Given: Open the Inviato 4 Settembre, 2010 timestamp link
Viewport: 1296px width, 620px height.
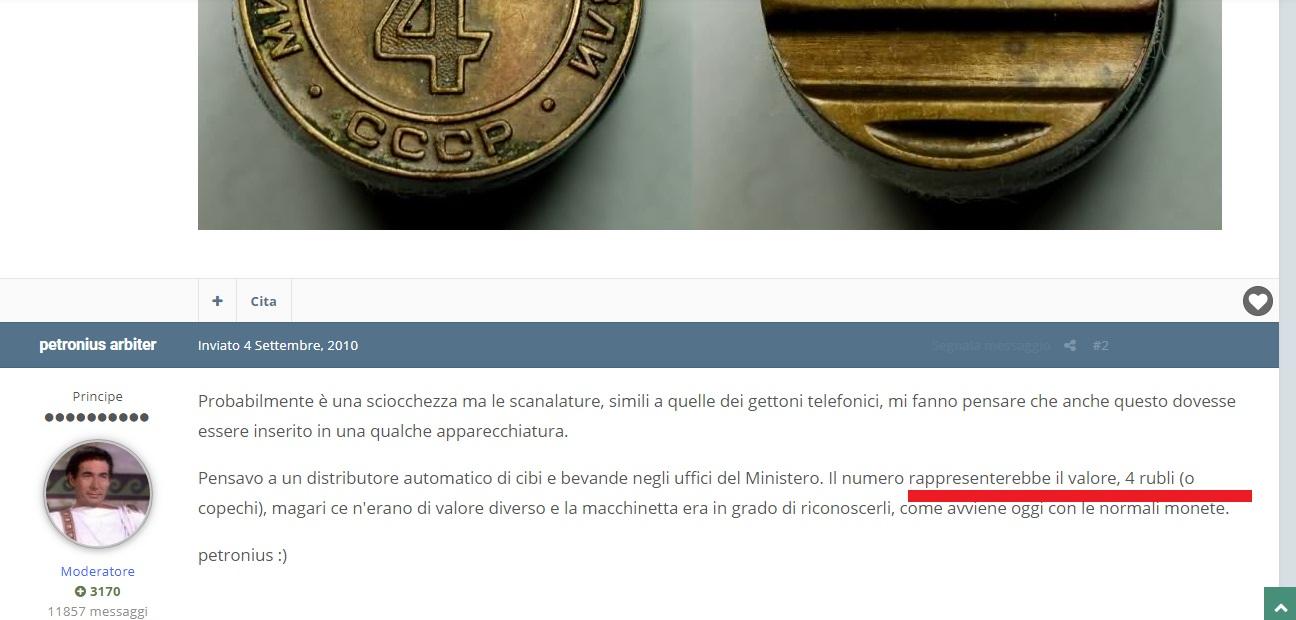Looking at the screenshot, I should pyautogui.click(x=278, y=345).
